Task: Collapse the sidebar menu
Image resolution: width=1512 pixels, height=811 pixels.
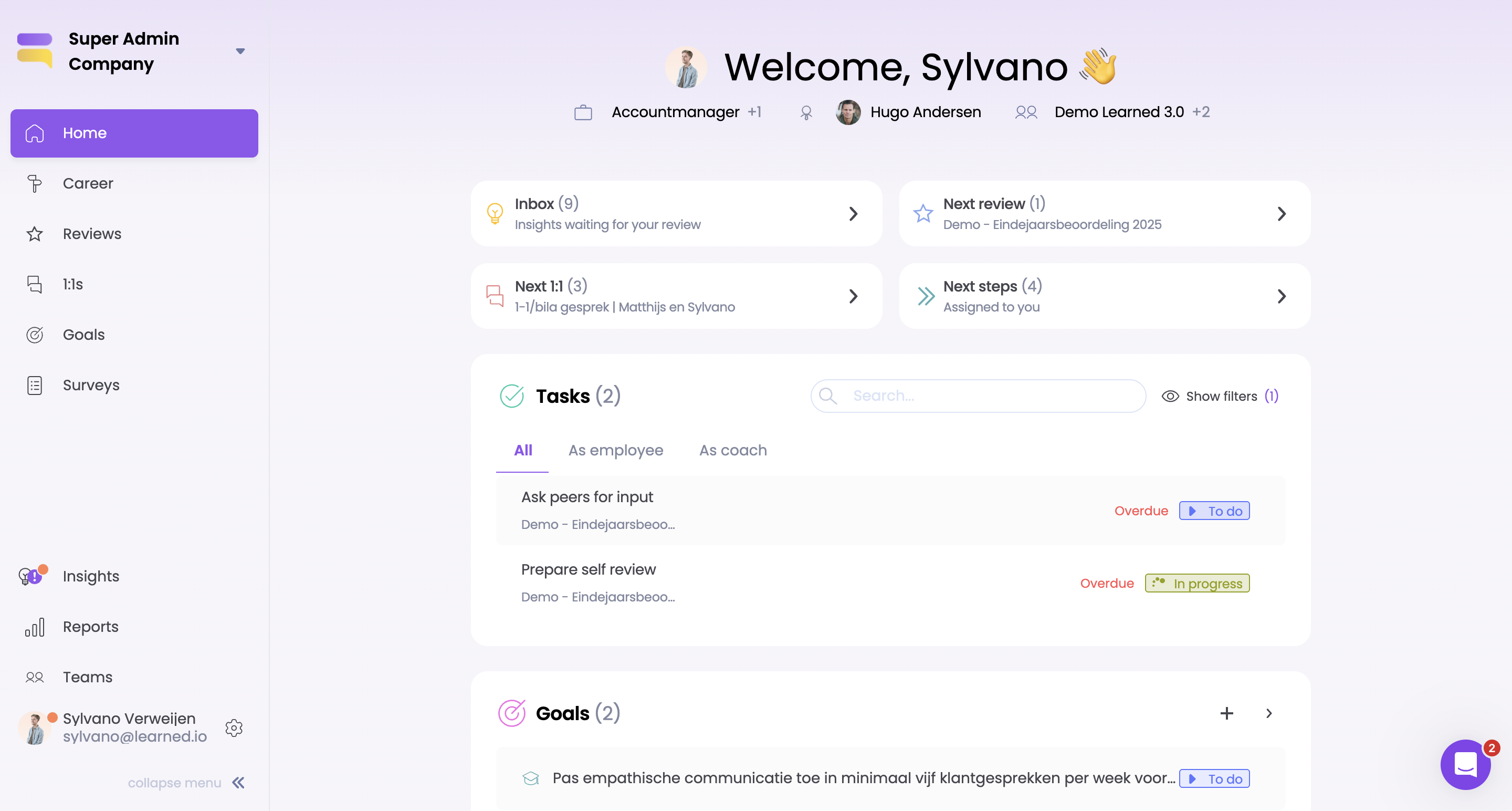Action: click(238, 783)
